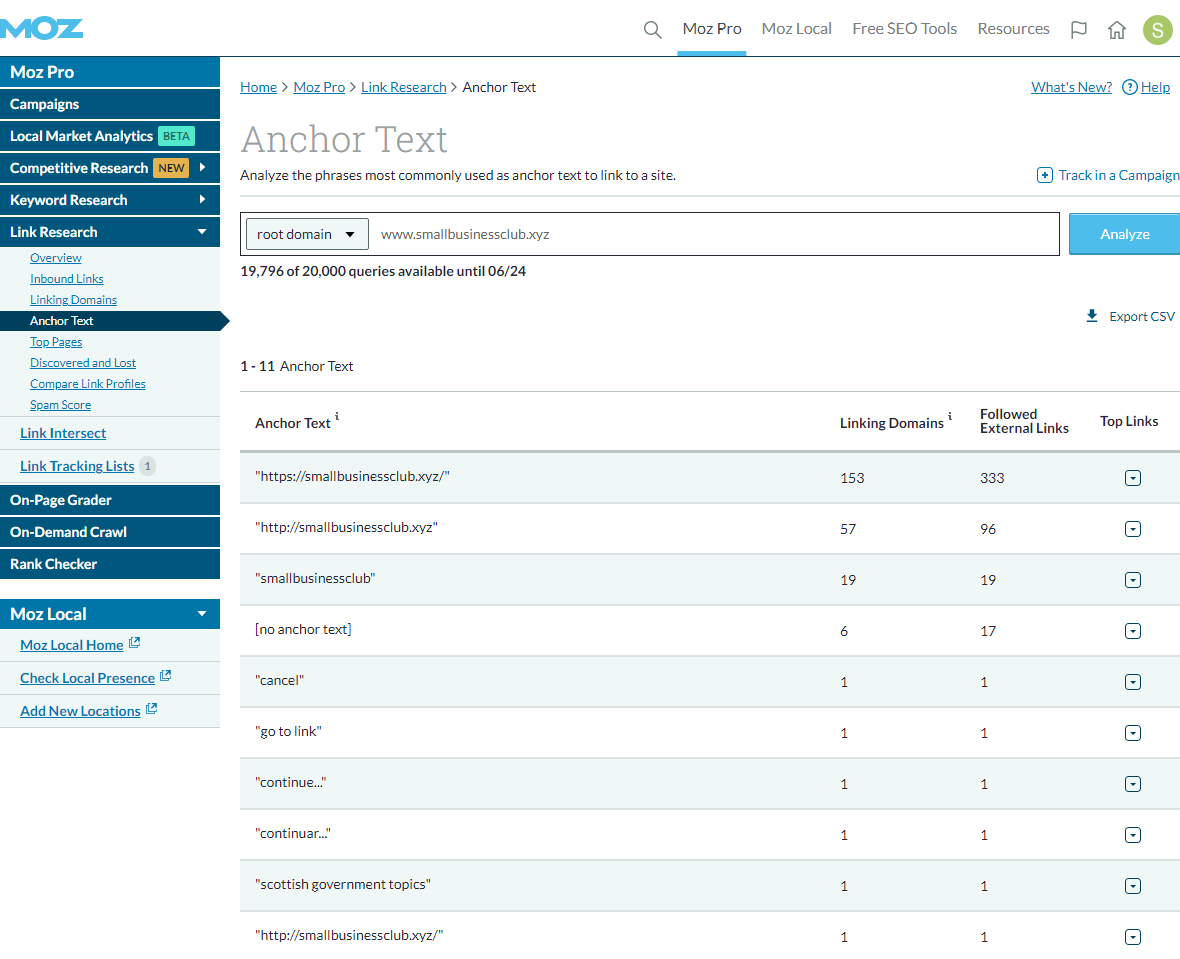
Task: Open On-Demand Crawl in sidebar
Action: click(x=110, y=532)
